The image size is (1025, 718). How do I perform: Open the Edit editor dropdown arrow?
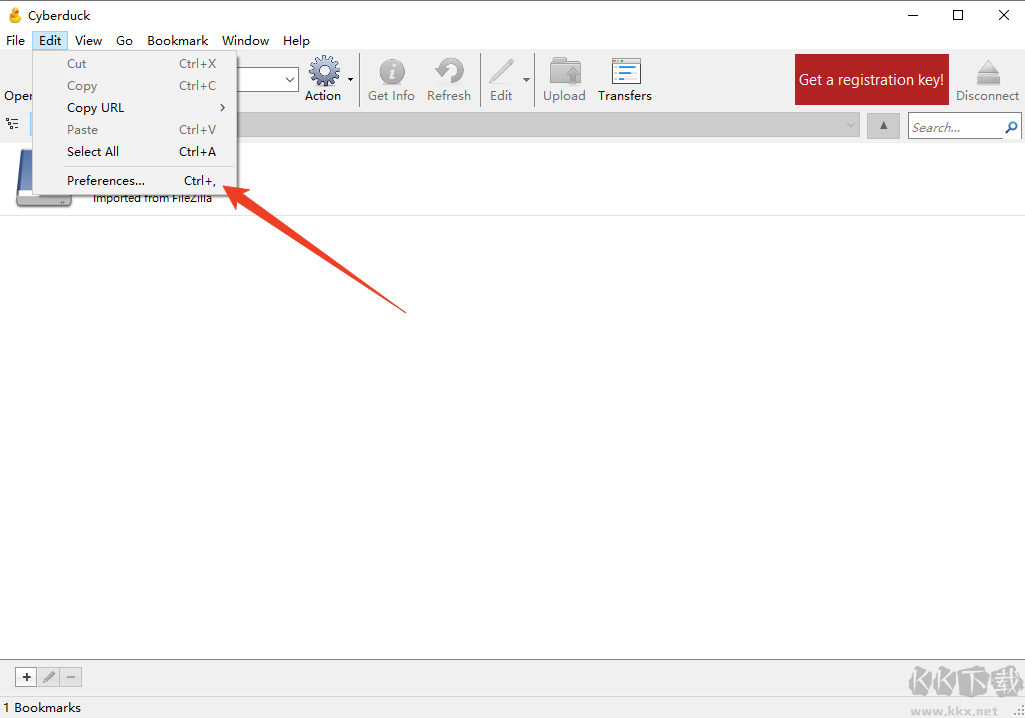click(526, 80)
